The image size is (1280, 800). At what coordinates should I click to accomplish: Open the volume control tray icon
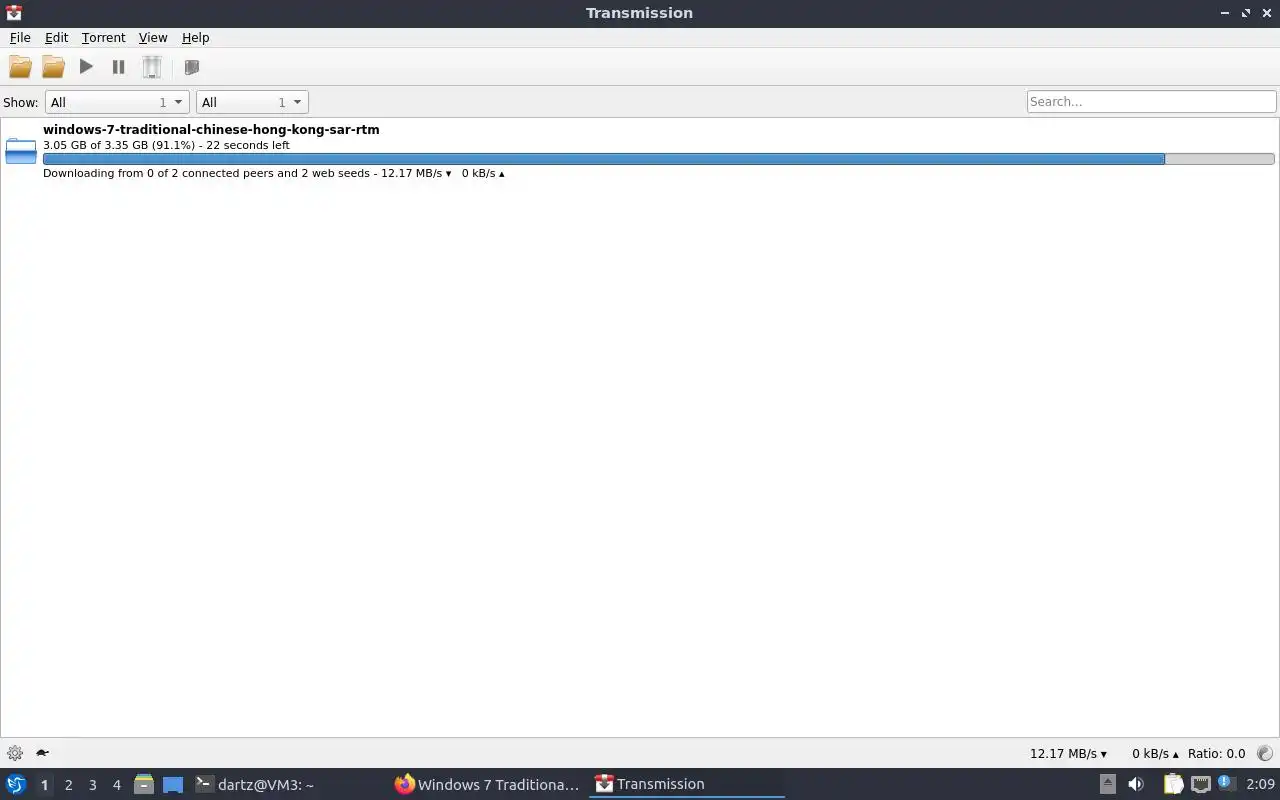[x=1135, y=784]
